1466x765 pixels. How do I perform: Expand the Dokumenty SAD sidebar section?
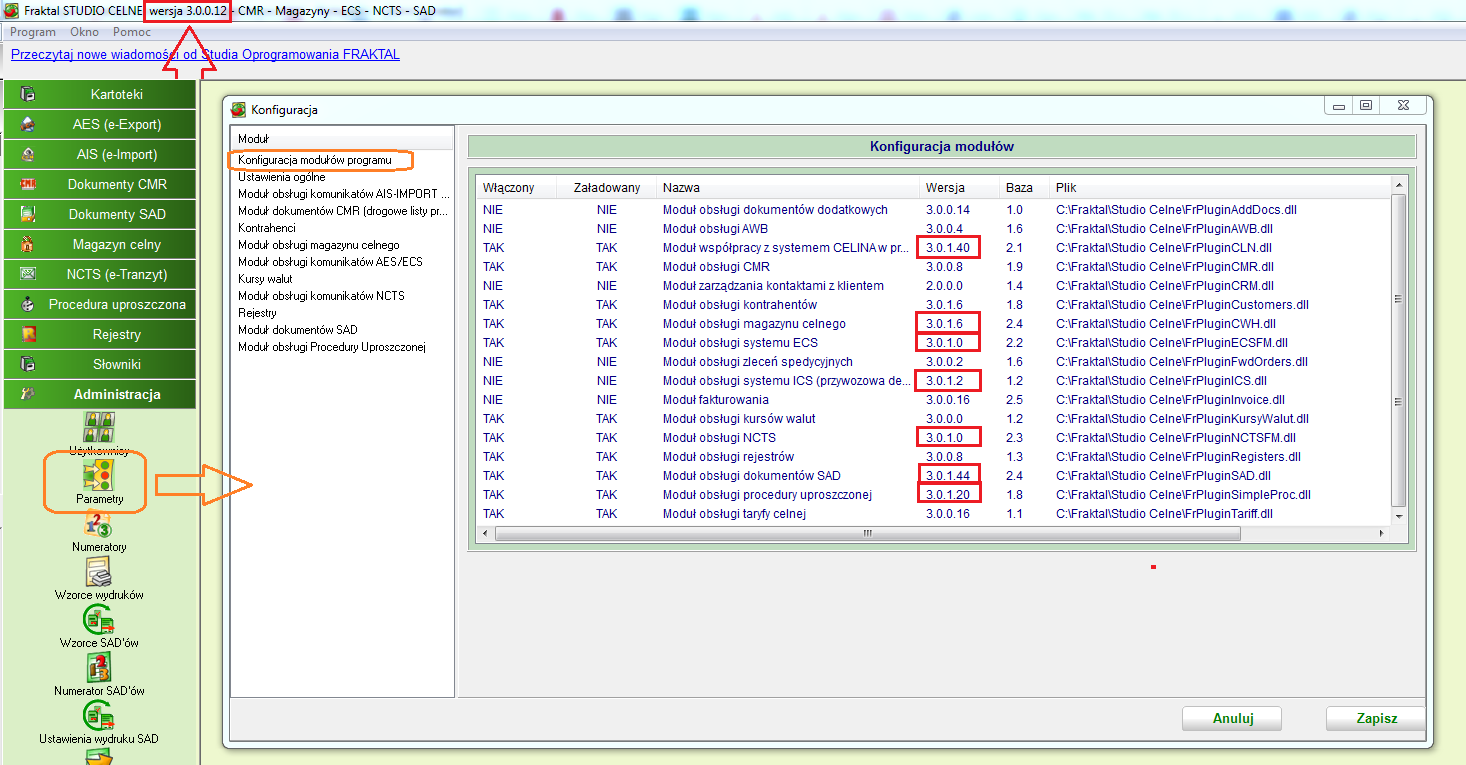(99, 214)
